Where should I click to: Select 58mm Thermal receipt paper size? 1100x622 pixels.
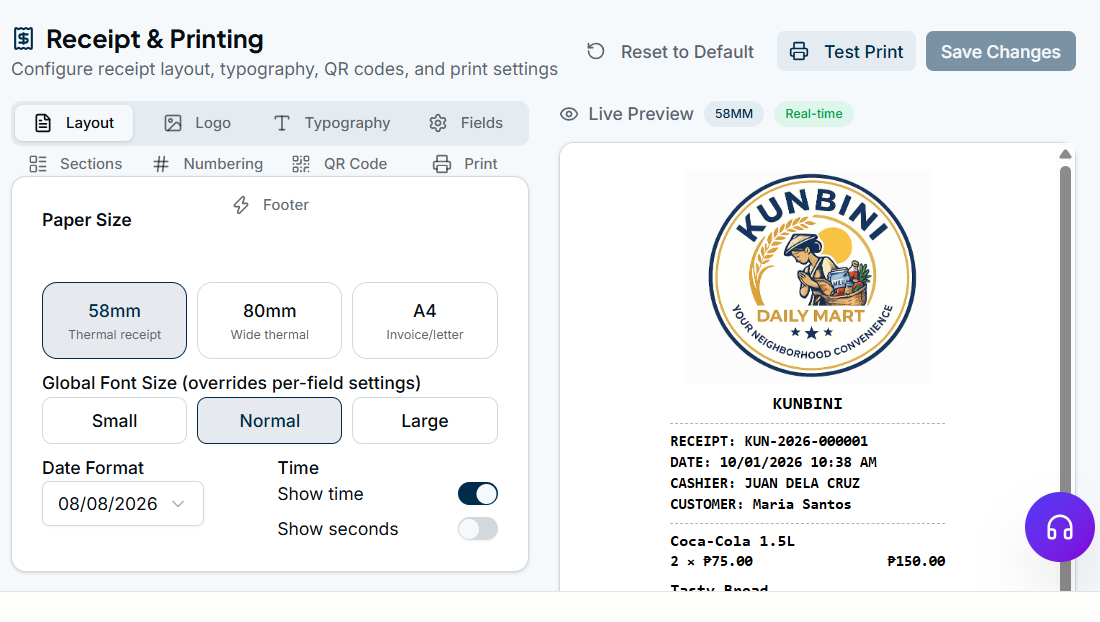(114, 320)
